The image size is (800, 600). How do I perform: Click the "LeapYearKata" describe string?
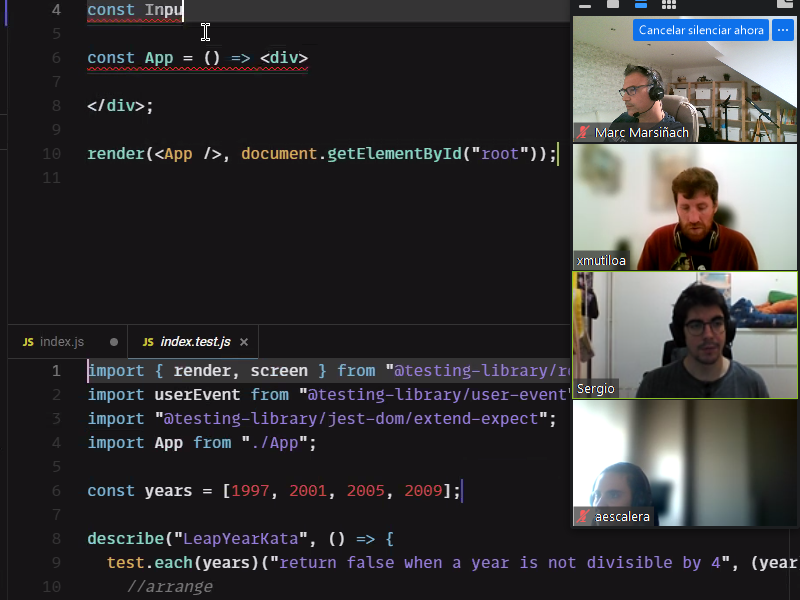240,538
